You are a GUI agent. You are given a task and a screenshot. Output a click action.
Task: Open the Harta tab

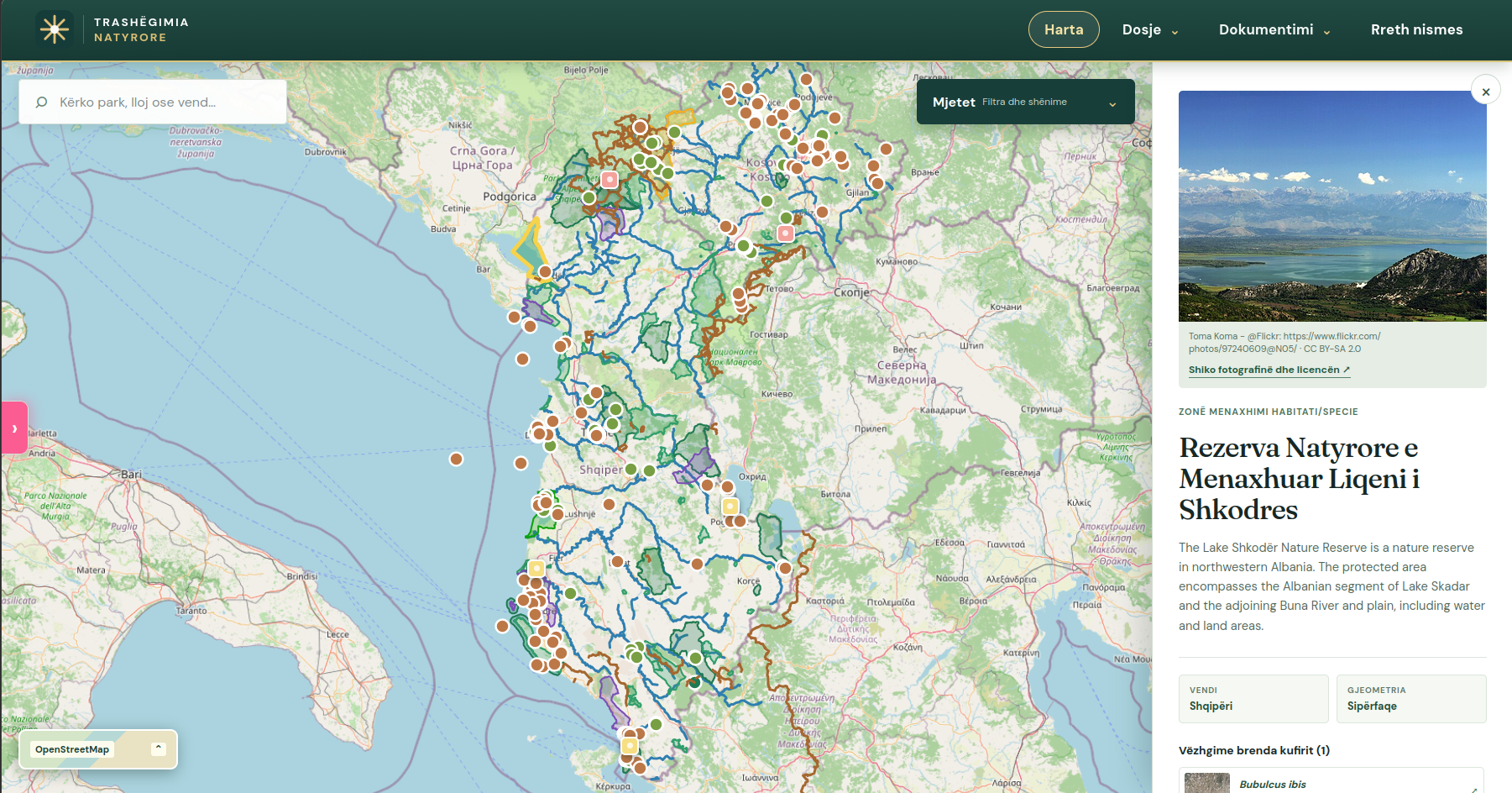pos(1064,29)
